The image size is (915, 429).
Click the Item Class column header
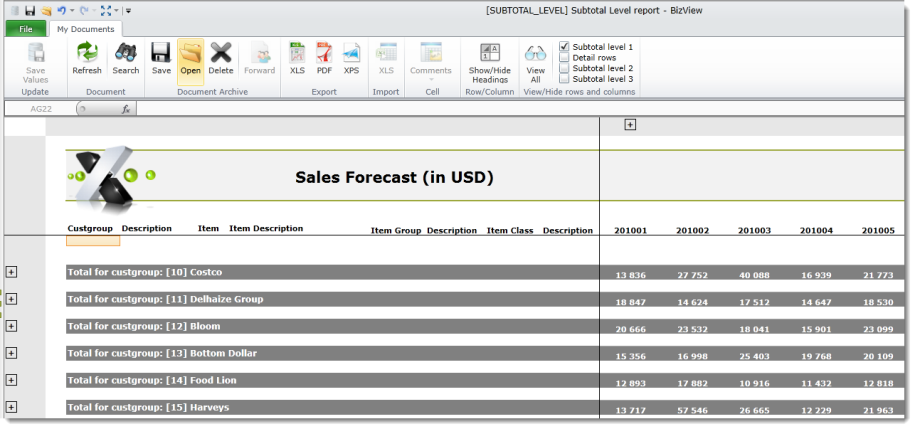point(510,231)
